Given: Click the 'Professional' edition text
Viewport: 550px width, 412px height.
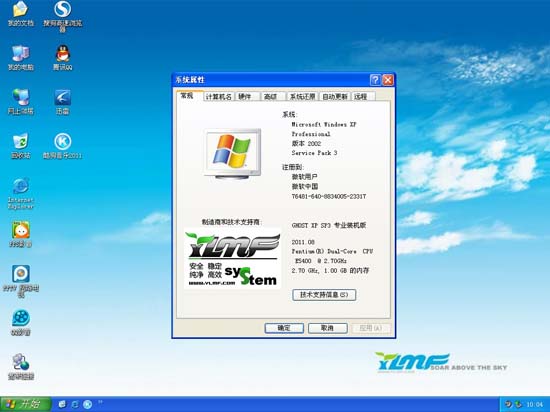Looking at the screenshot, I should point(311,134).
